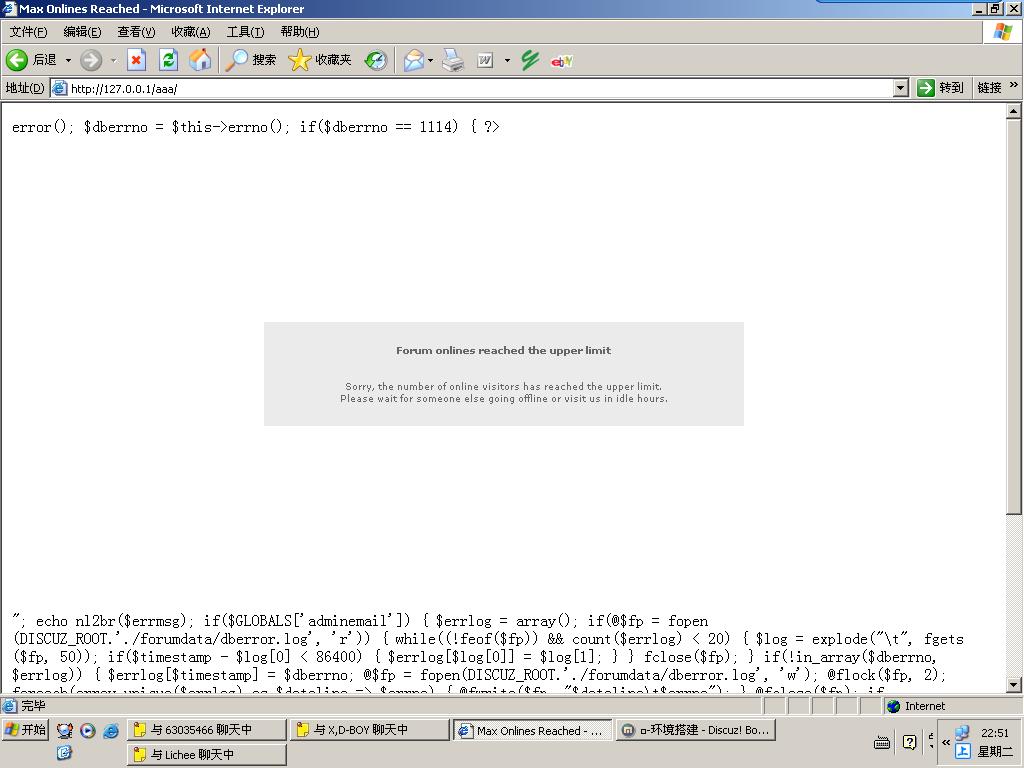Image resolution: width=1024 pixels, height=768 pixels.
Task: Click the Stop loading icon
Action: (x=136, y=60)
